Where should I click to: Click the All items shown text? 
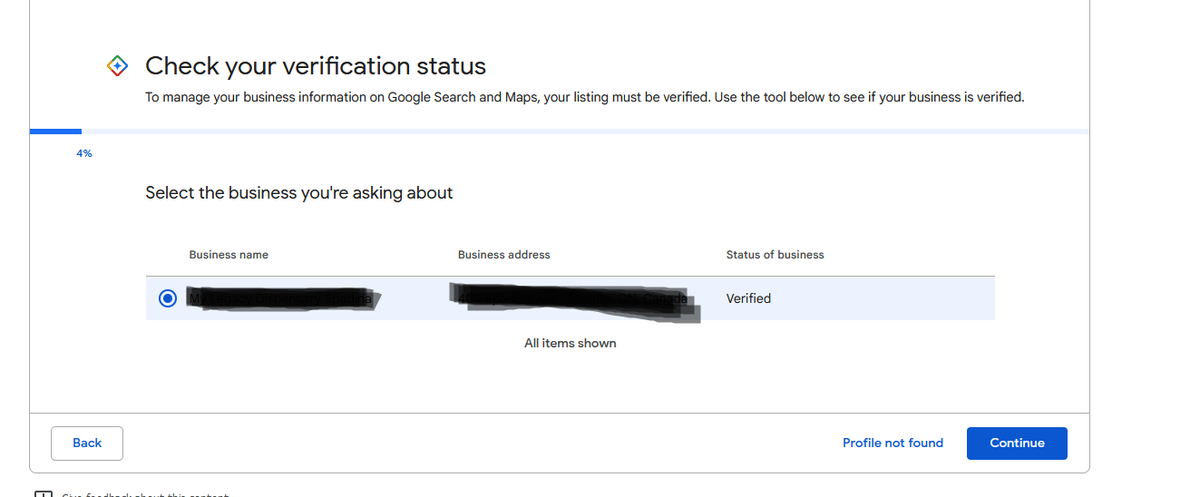(x=570, y=343)
